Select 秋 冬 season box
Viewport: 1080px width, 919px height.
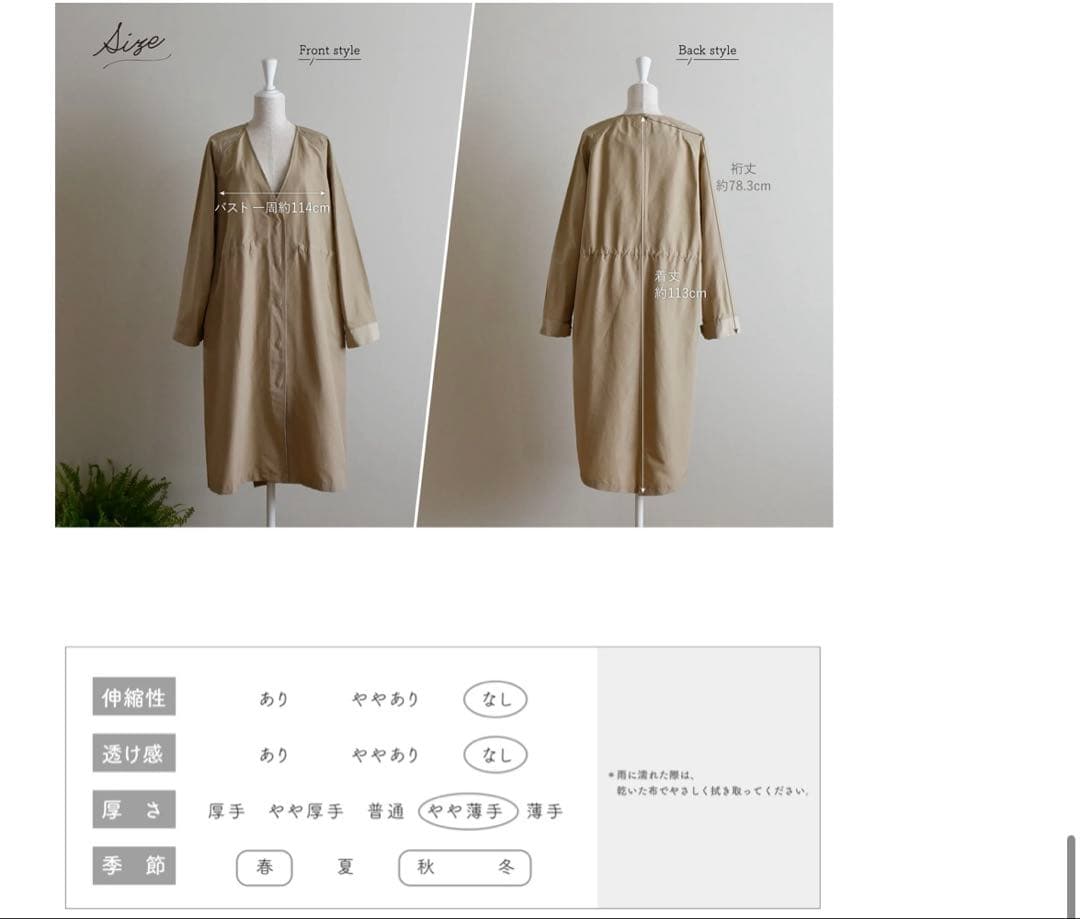(465, 867)
